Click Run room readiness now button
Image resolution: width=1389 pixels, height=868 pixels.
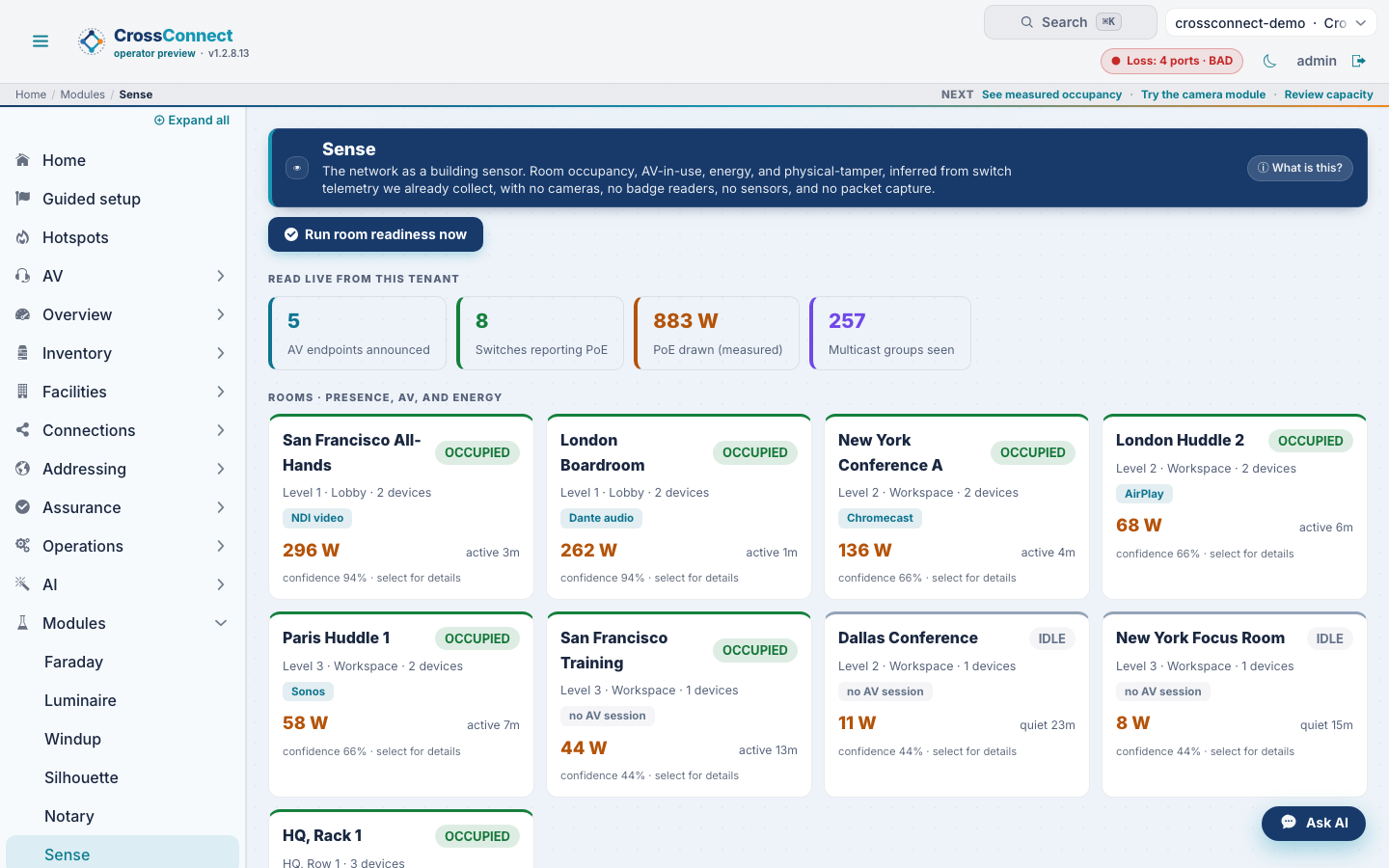(375, 234)
